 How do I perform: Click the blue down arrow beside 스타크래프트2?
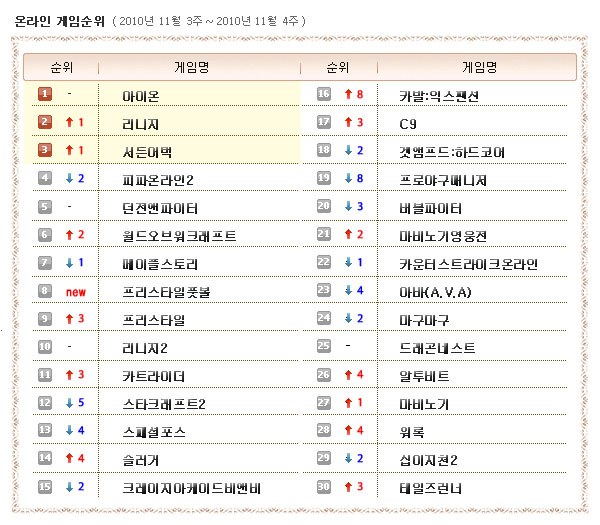point(69,404)
